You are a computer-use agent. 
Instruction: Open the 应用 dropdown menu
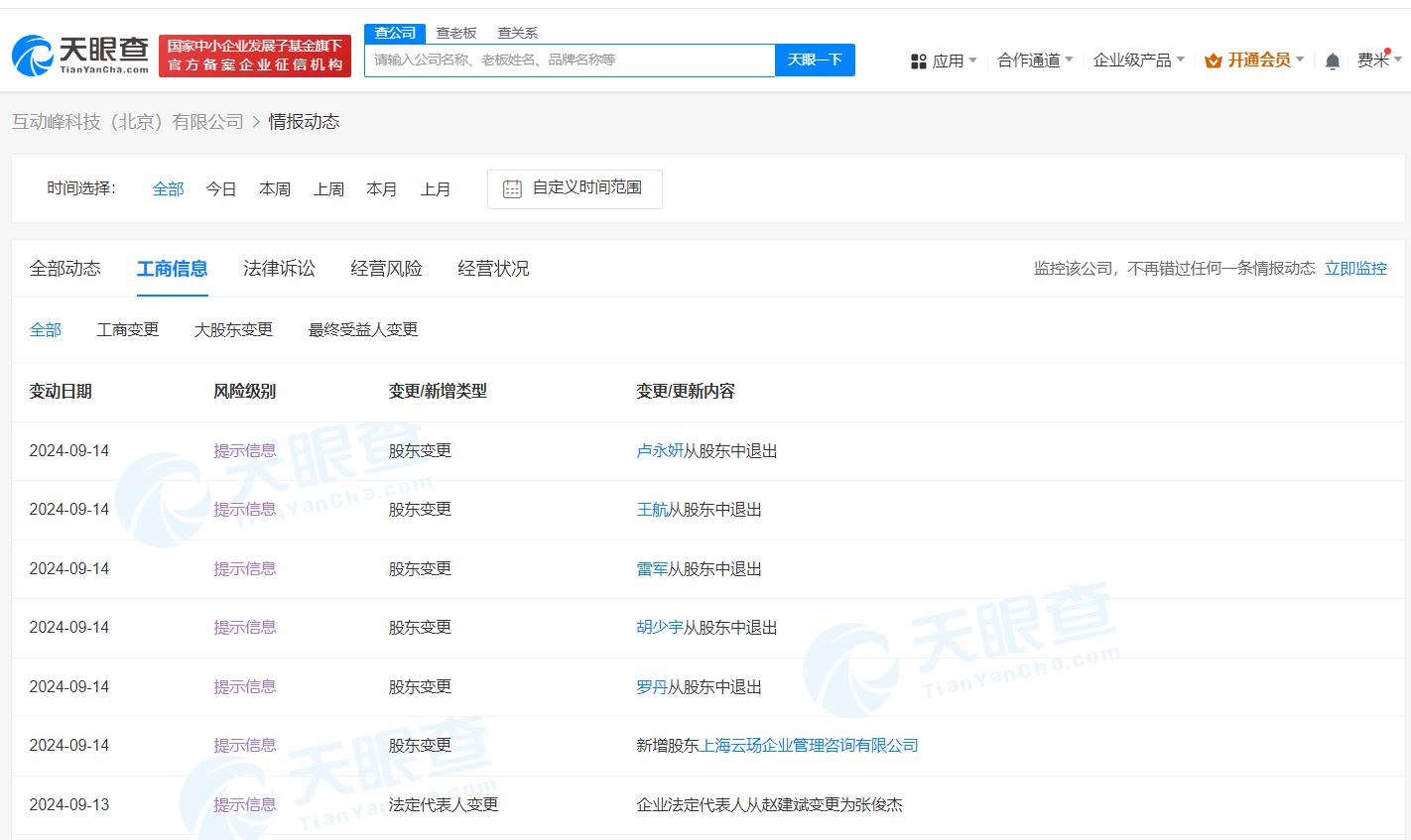(x=951, y=60)
